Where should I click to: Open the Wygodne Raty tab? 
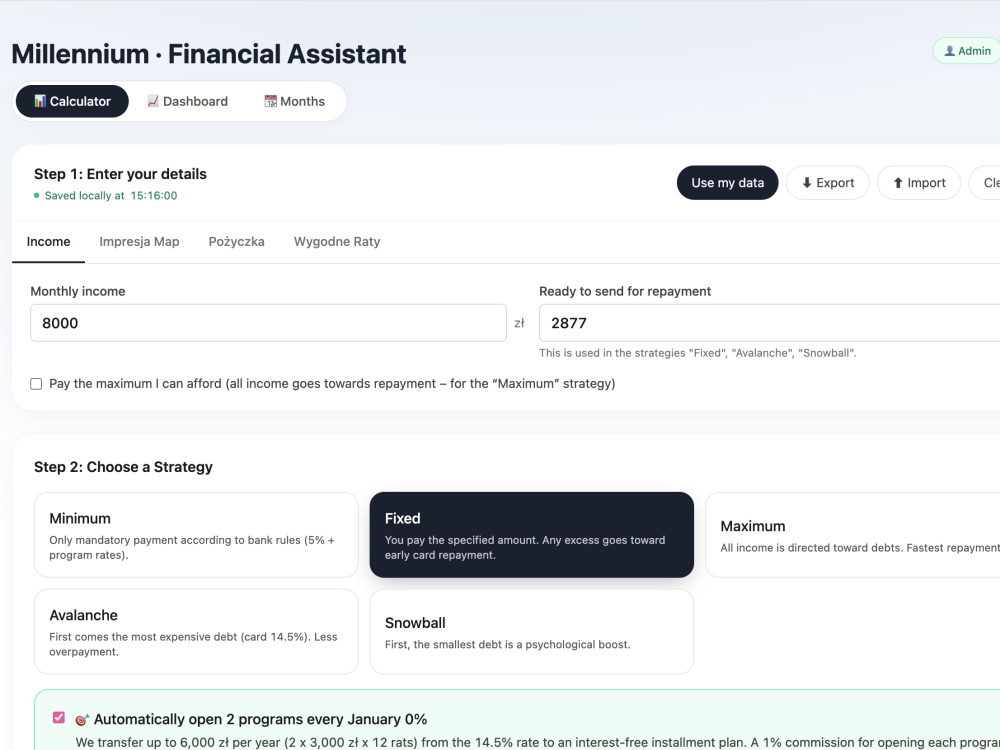tap(337, 242)
